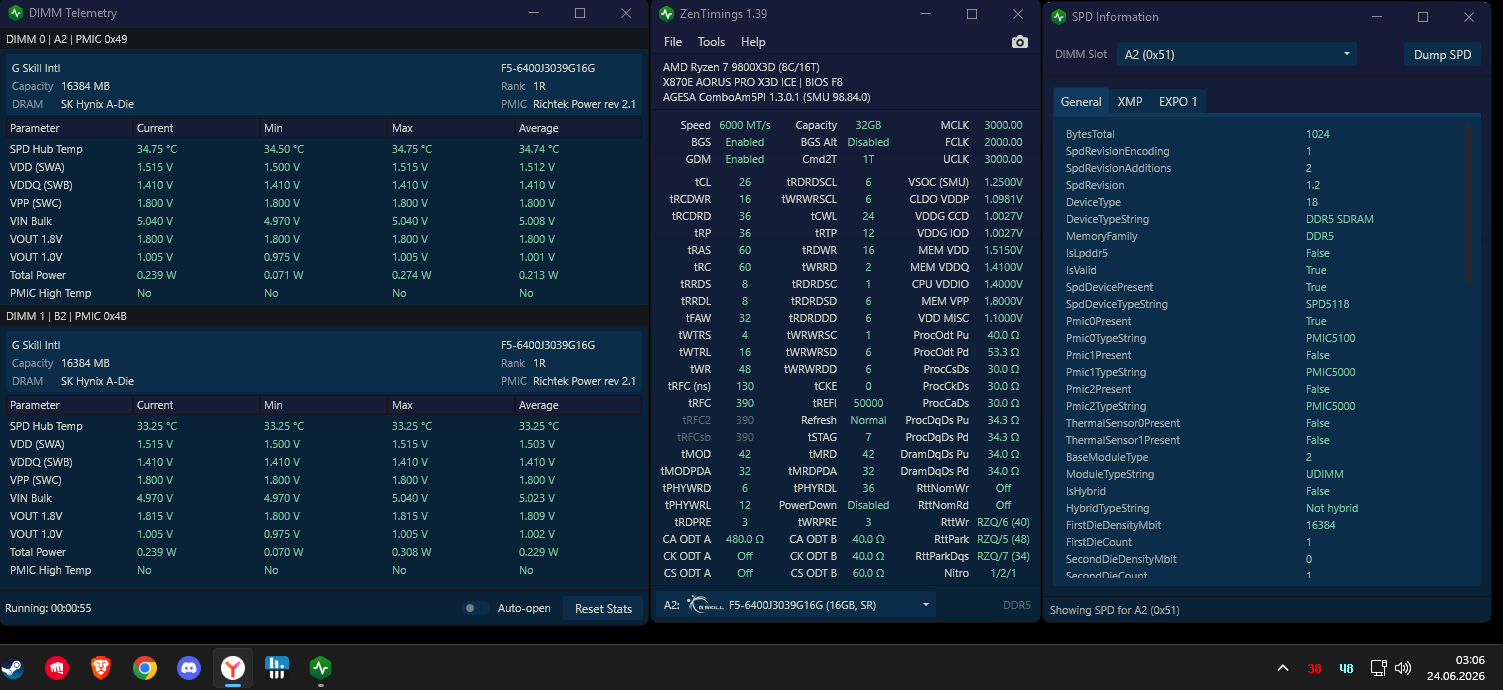Select SPD Hub Temp row in DIMM 0
The image size is (1503, 690).
[x=324, y=149]
